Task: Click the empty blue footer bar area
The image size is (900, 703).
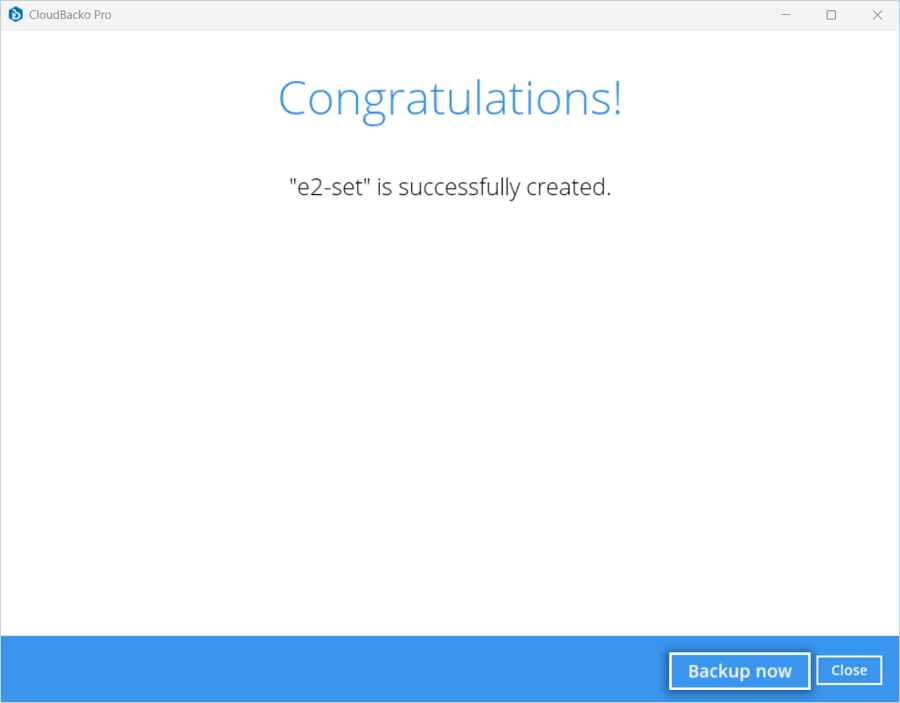Action: (300, 670)
